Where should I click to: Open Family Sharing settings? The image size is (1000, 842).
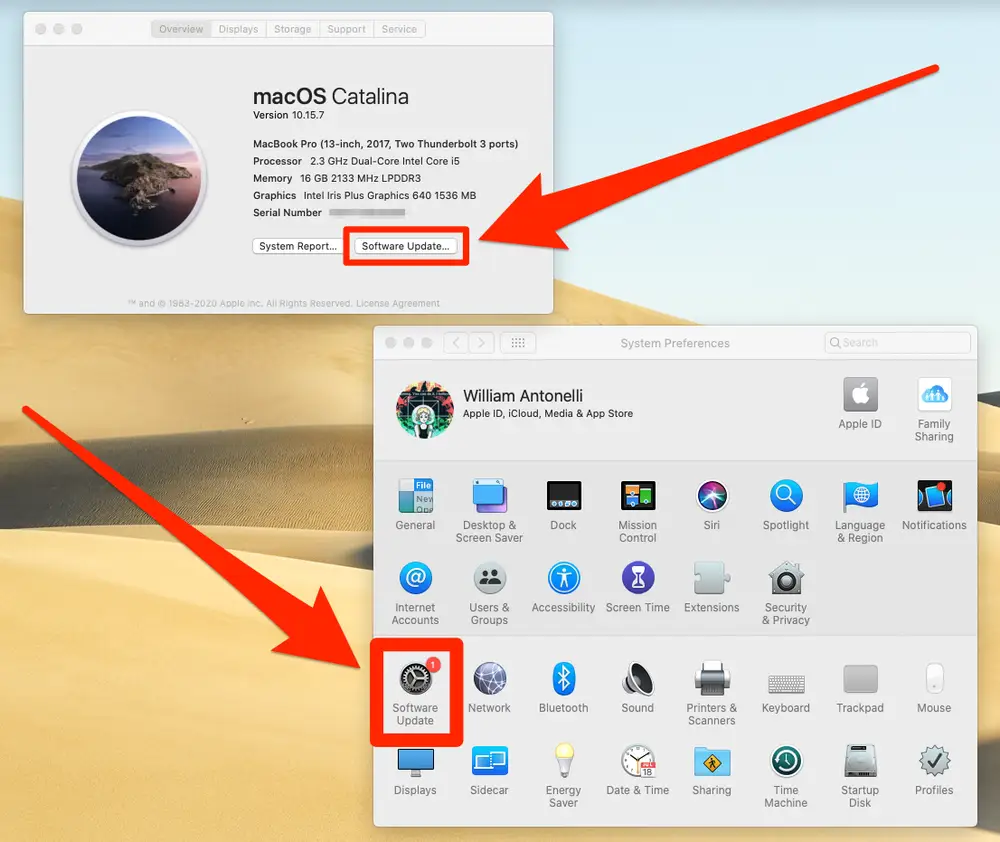[x=934, y=395]
